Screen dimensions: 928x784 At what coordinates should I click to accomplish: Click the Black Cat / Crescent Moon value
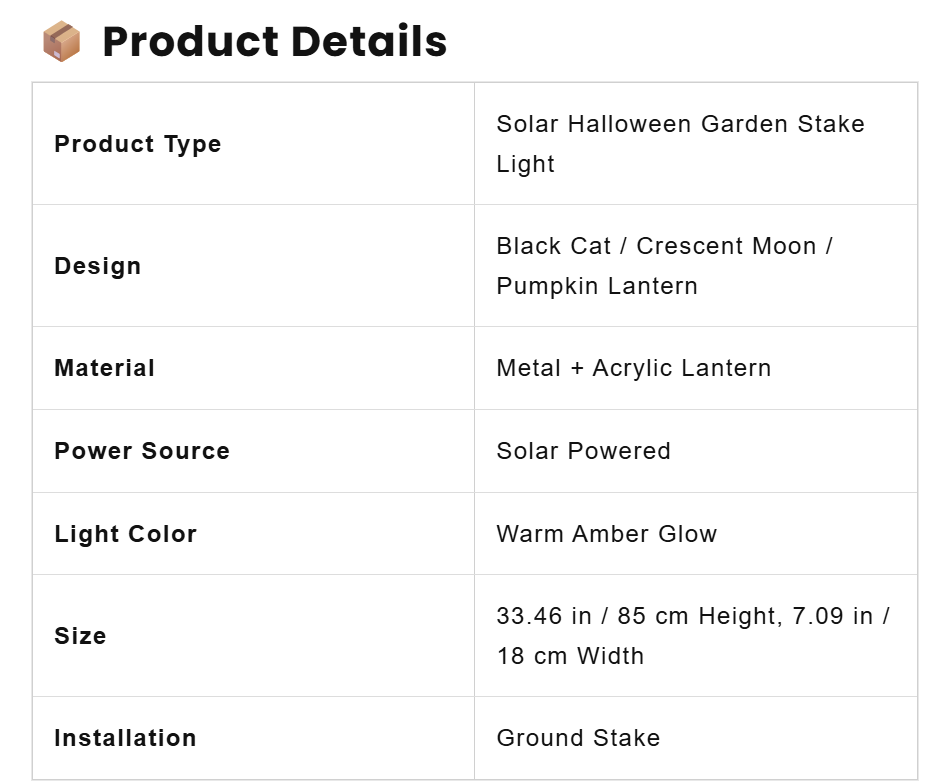pyautogui.click(x=657, y=246)
